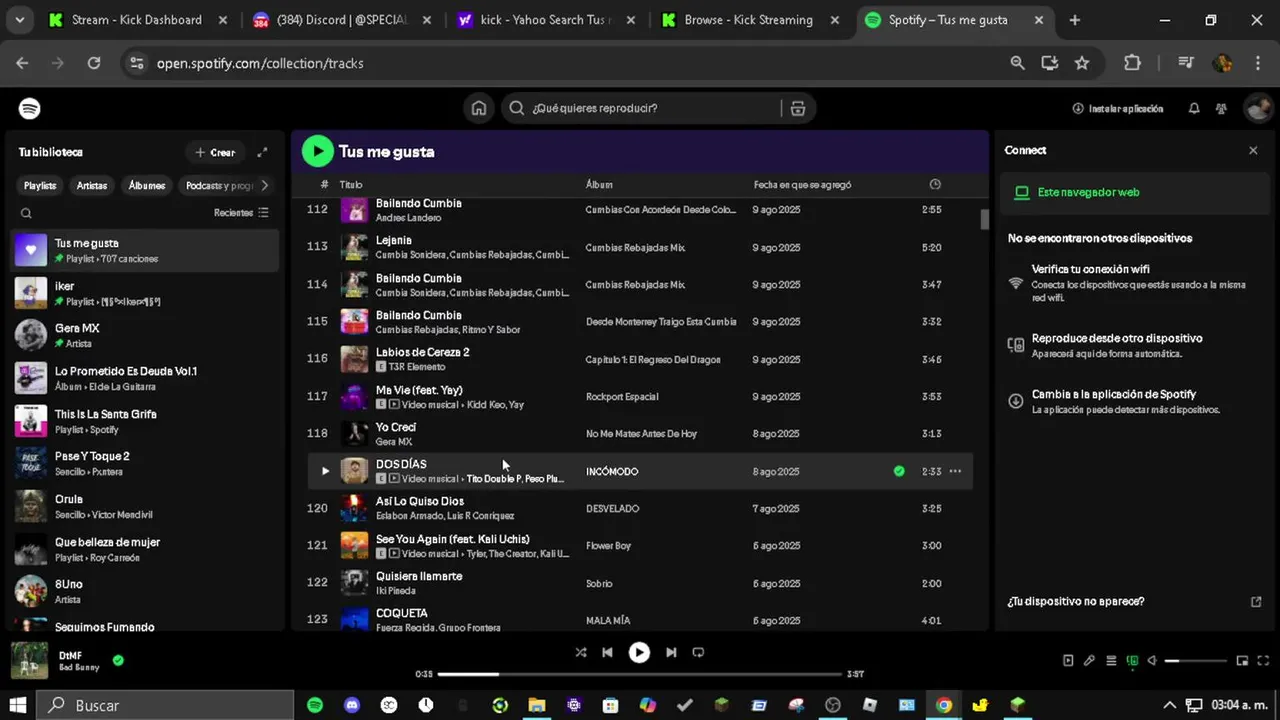
Task: Seek within the song progress bar
Action: 640,674
